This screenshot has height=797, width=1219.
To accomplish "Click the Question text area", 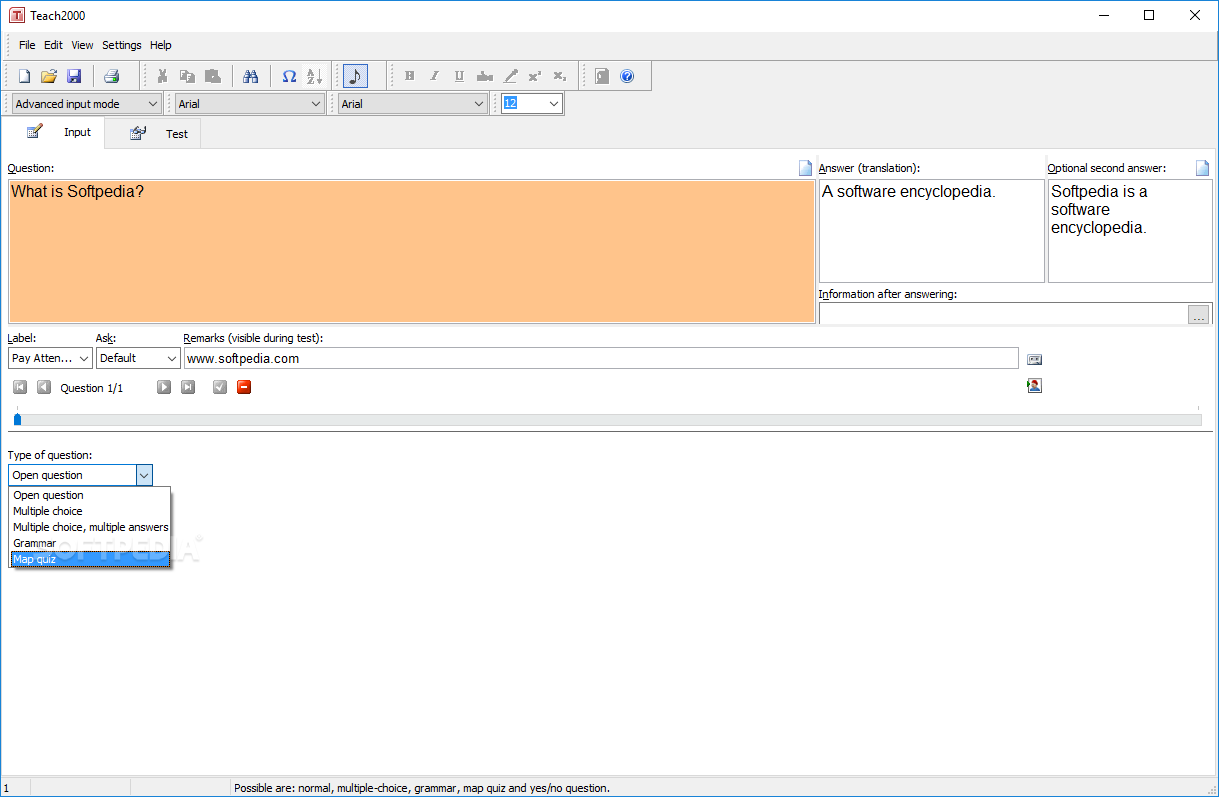I will pos(411,251).
